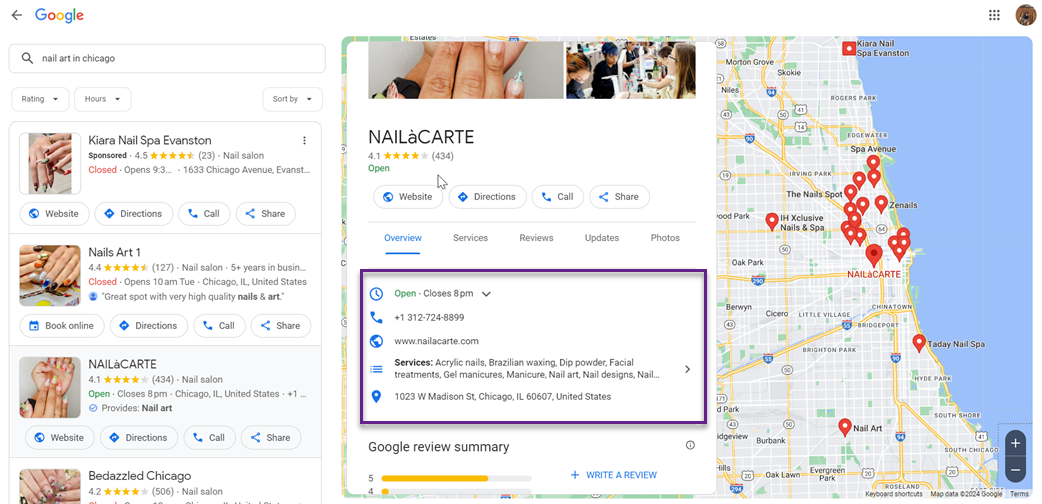
Task: Switch to the Reviews tab
Action: (536, 238)
